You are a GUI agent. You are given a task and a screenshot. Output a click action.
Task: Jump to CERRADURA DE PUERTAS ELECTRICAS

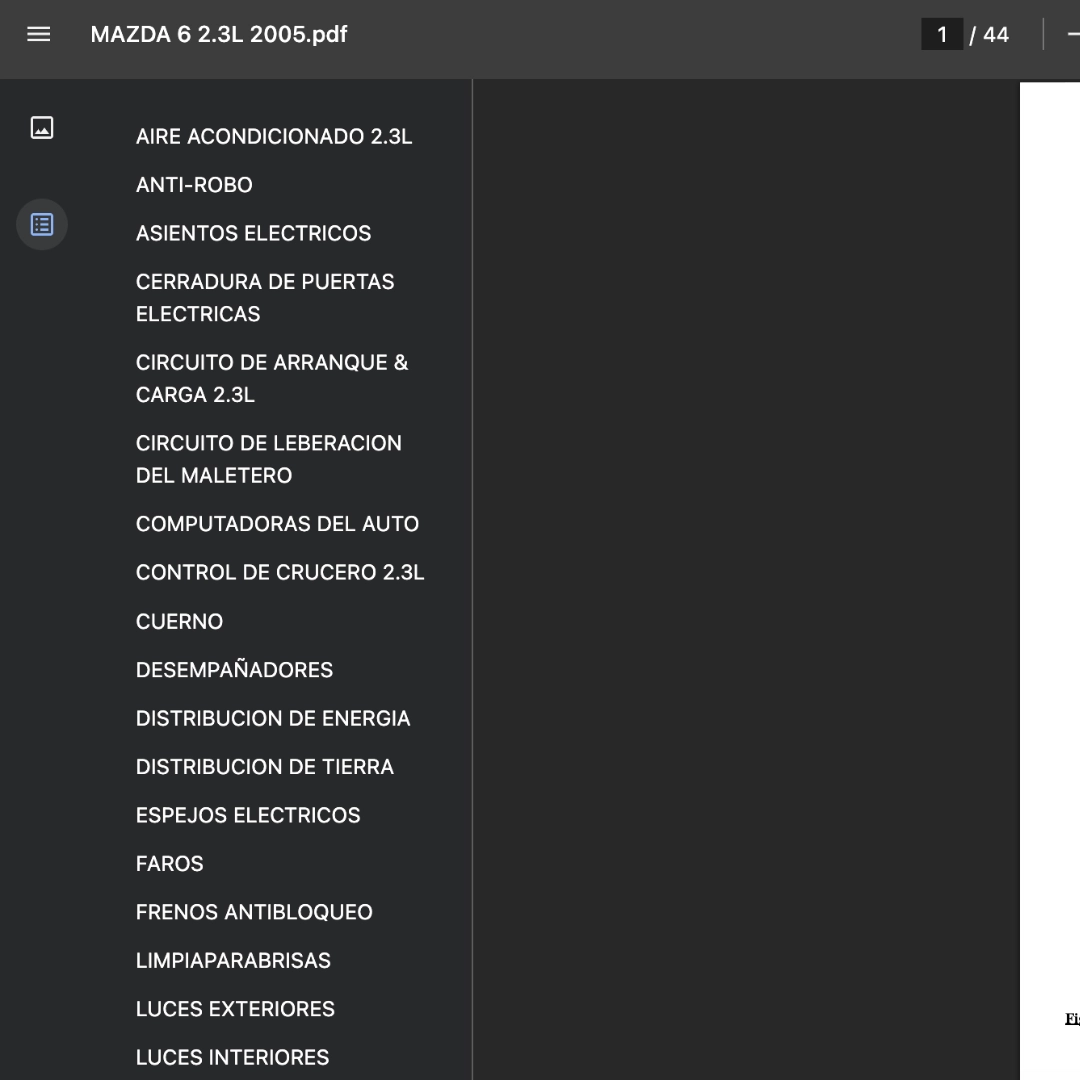pyautogui.click(x=265, y=298)
